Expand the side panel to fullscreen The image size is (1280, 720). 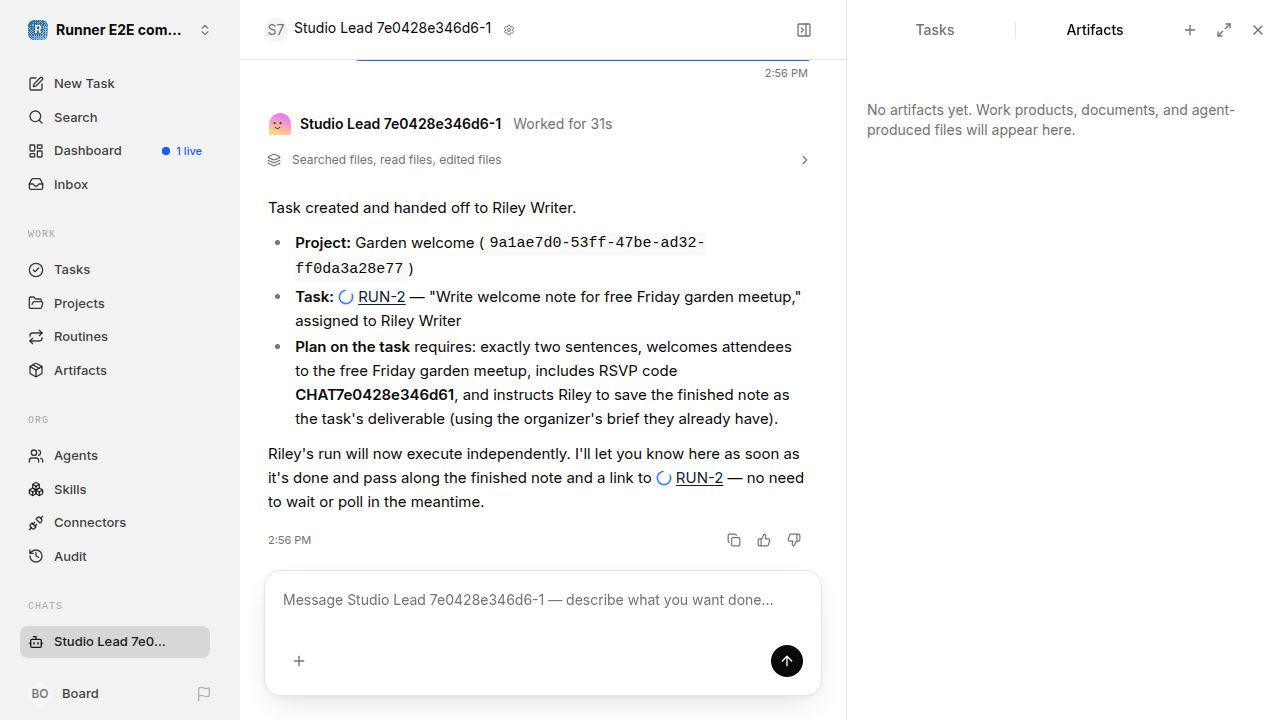[1224, 30]
